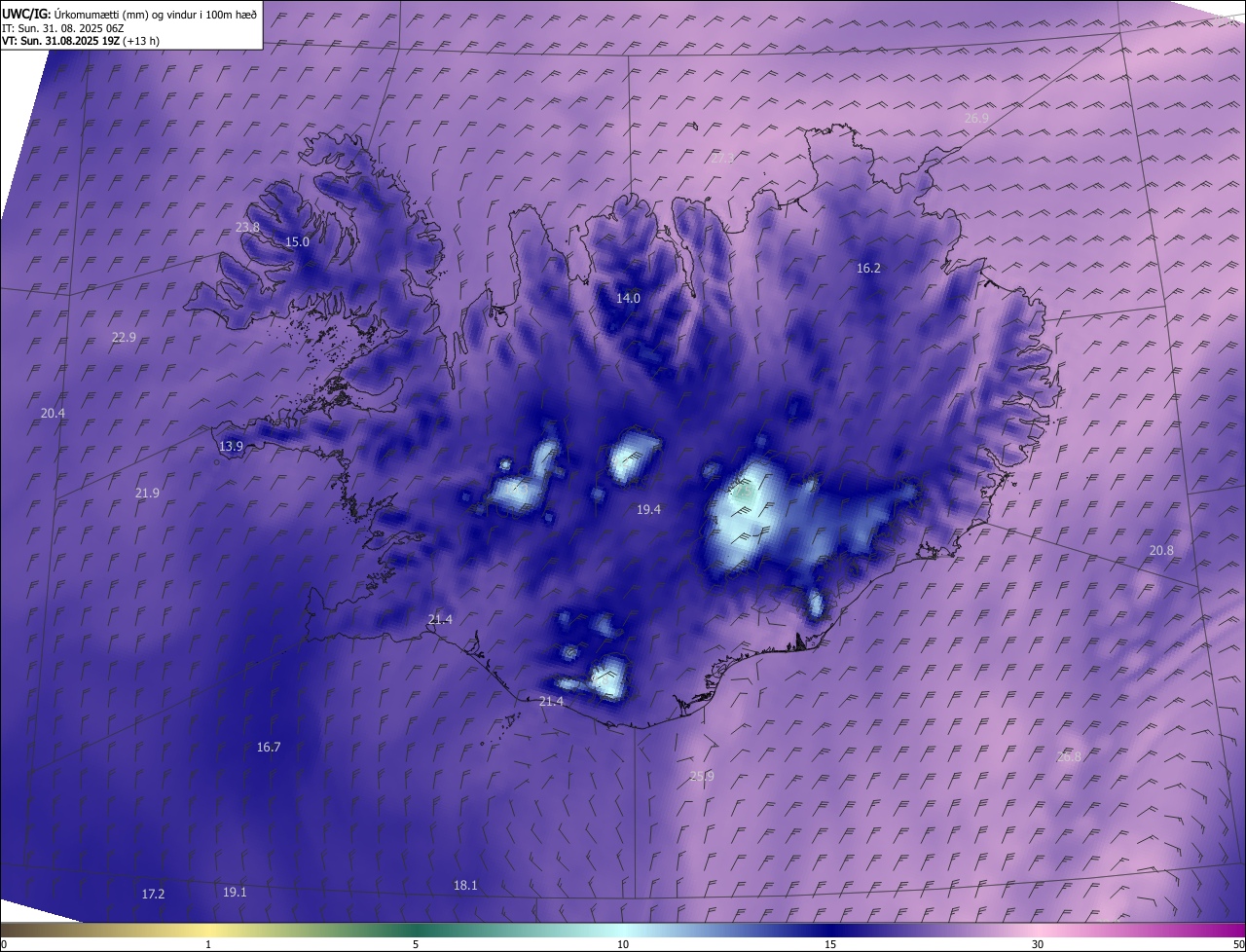The height and width of the screenshot is (952, 1246).
Task: Click the 20.4 value label
Action: coord(53,413)
